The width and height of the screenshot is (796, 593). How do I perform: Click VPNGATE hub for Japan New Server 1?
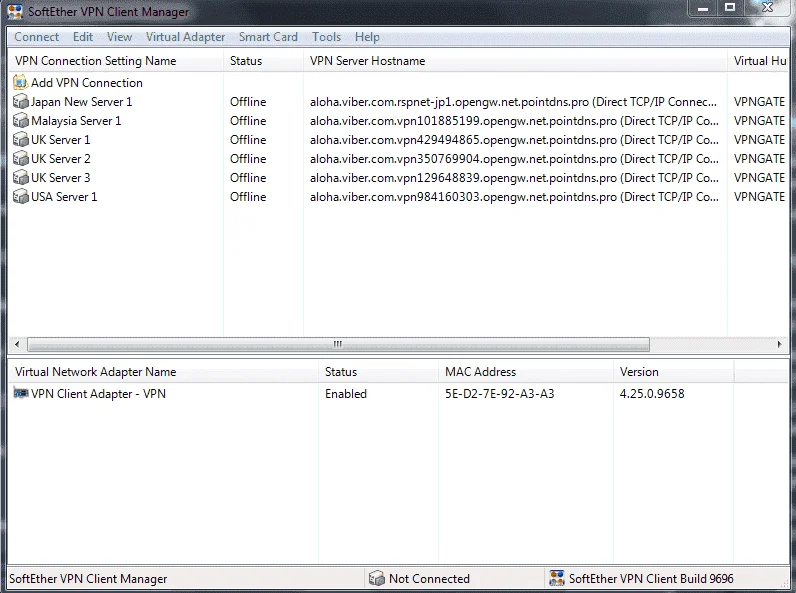click(x=759, y=102)
